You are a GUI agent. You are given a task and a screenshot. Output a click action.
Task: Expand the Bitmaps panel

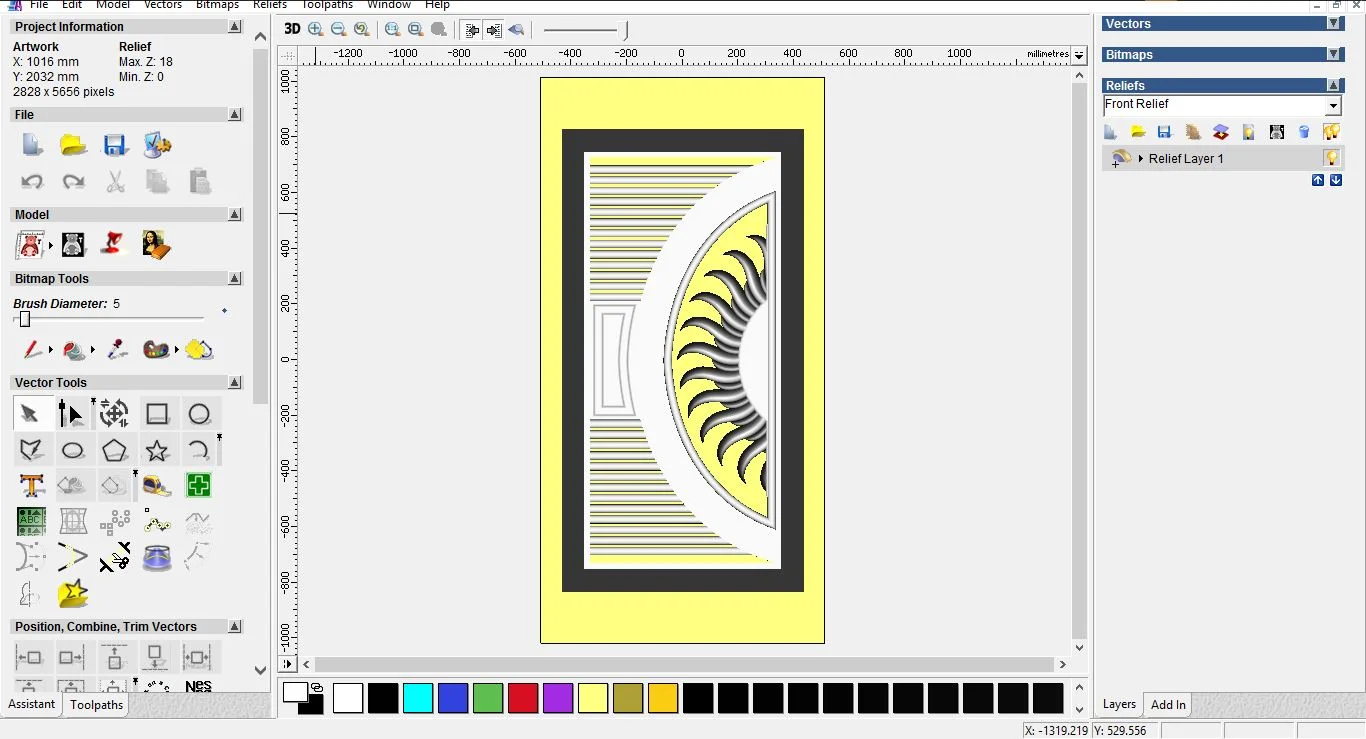(1334, 55)
